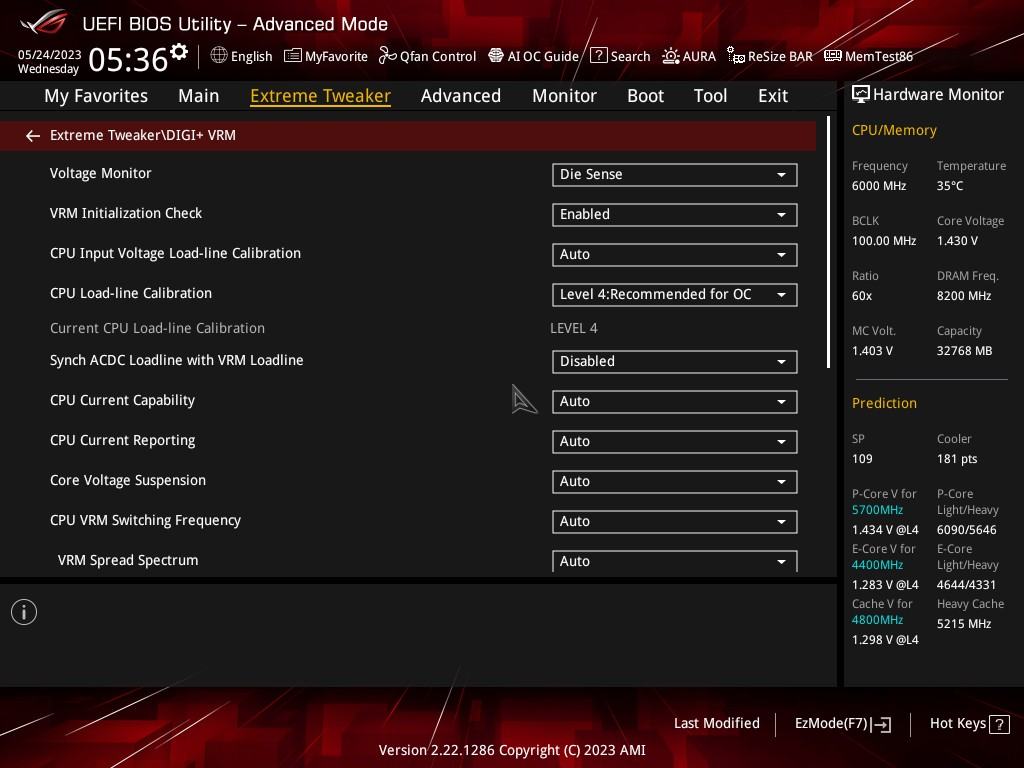Viewport: 1024px width, 768px height.
Task: Click the CPU Load-line Calibration label
Action: [x=131, y=293]
